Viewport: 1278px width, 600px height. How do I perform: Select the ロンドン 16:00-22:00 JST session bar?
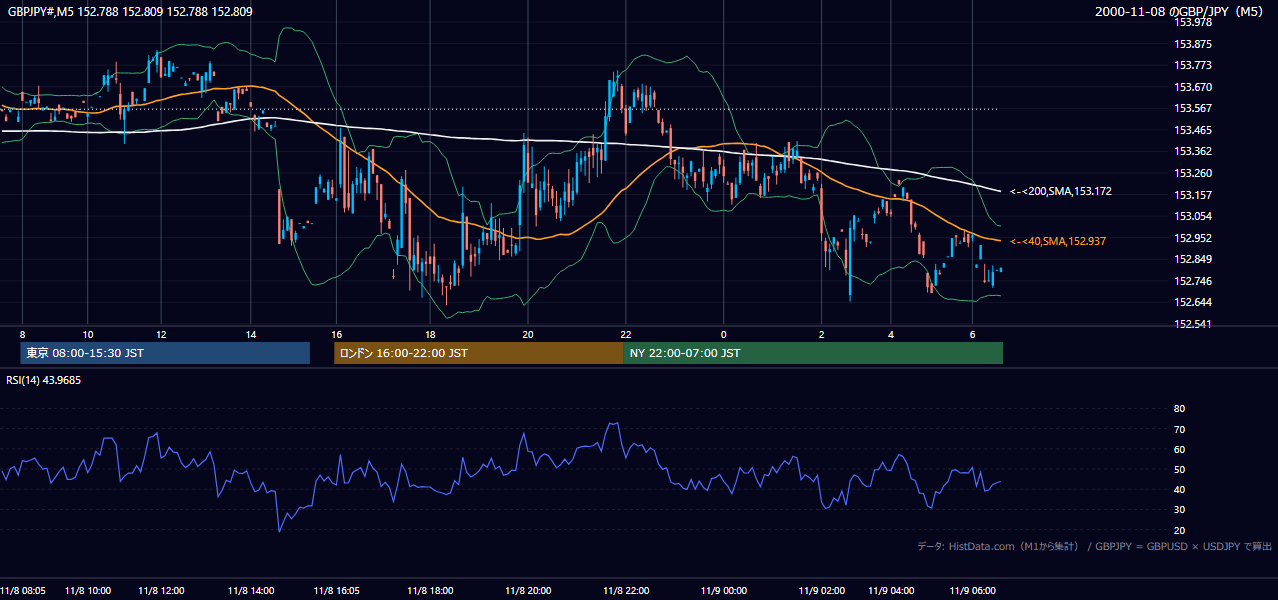point(478,353)
